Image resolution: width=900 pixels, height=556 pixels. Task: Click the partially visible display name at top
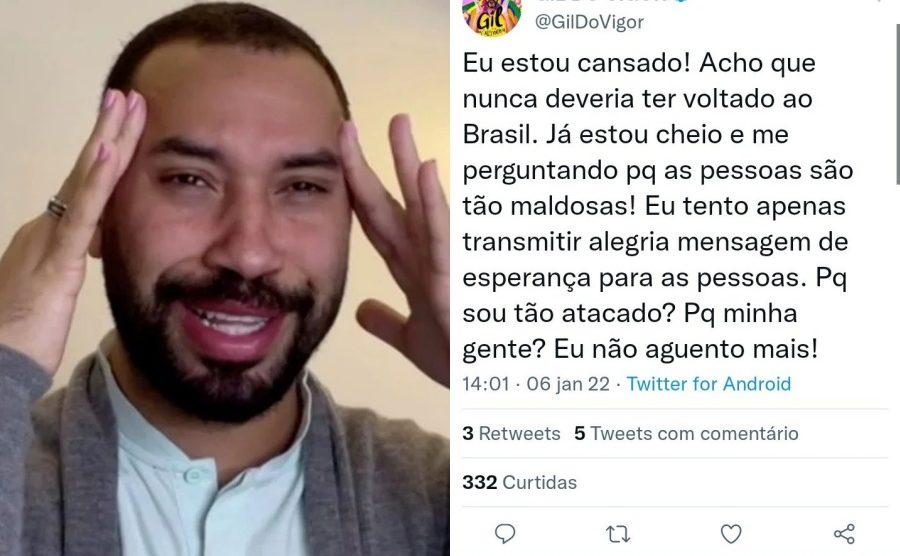[x=603, y=2]
